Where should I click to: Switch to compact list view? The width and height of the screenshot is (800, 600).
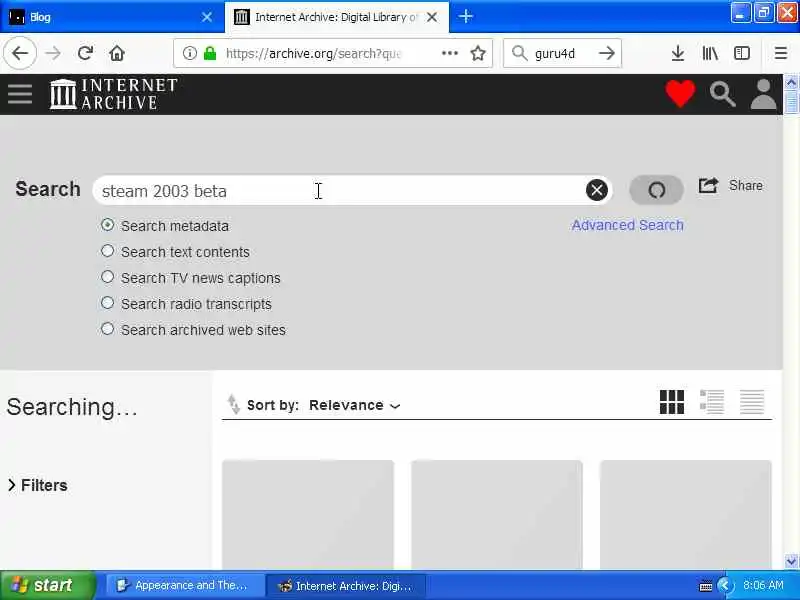(x=752, y=402)
